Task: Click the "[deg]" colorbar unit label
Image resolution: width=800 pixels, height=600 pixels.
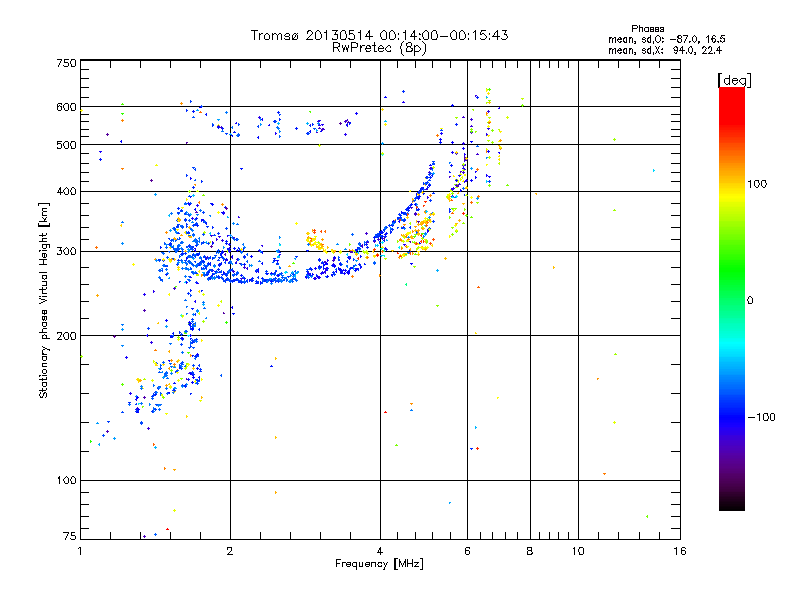Action: click(x=734, y=80)
